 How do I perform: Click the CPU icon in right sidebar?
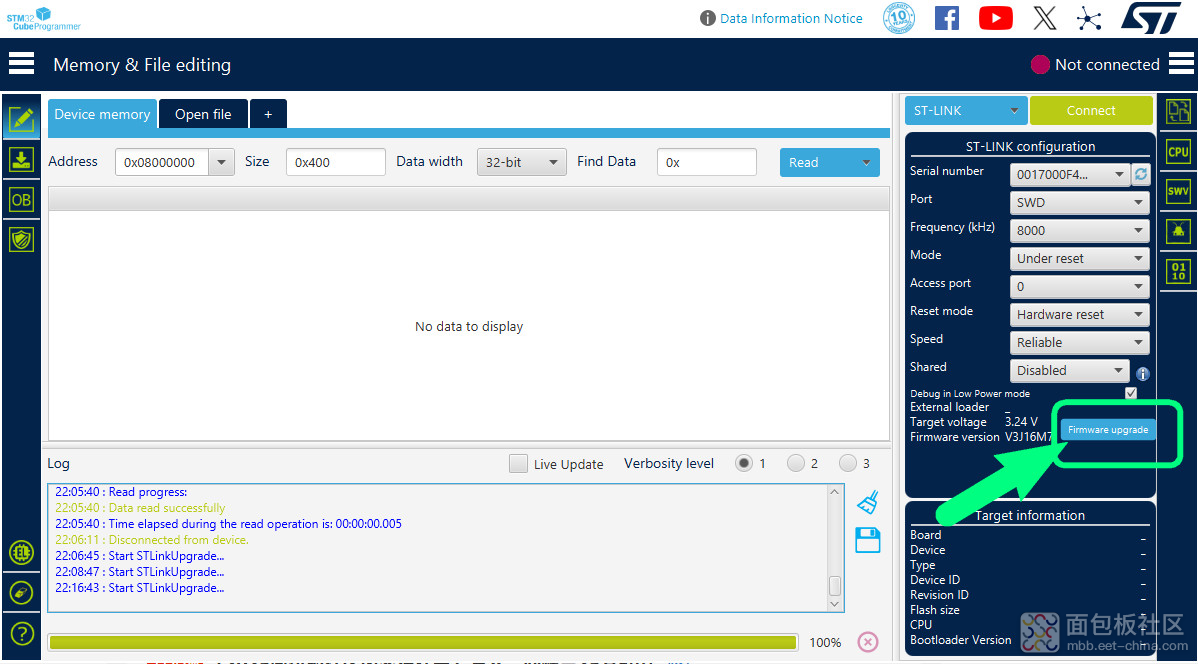[x=1178, y=152]
